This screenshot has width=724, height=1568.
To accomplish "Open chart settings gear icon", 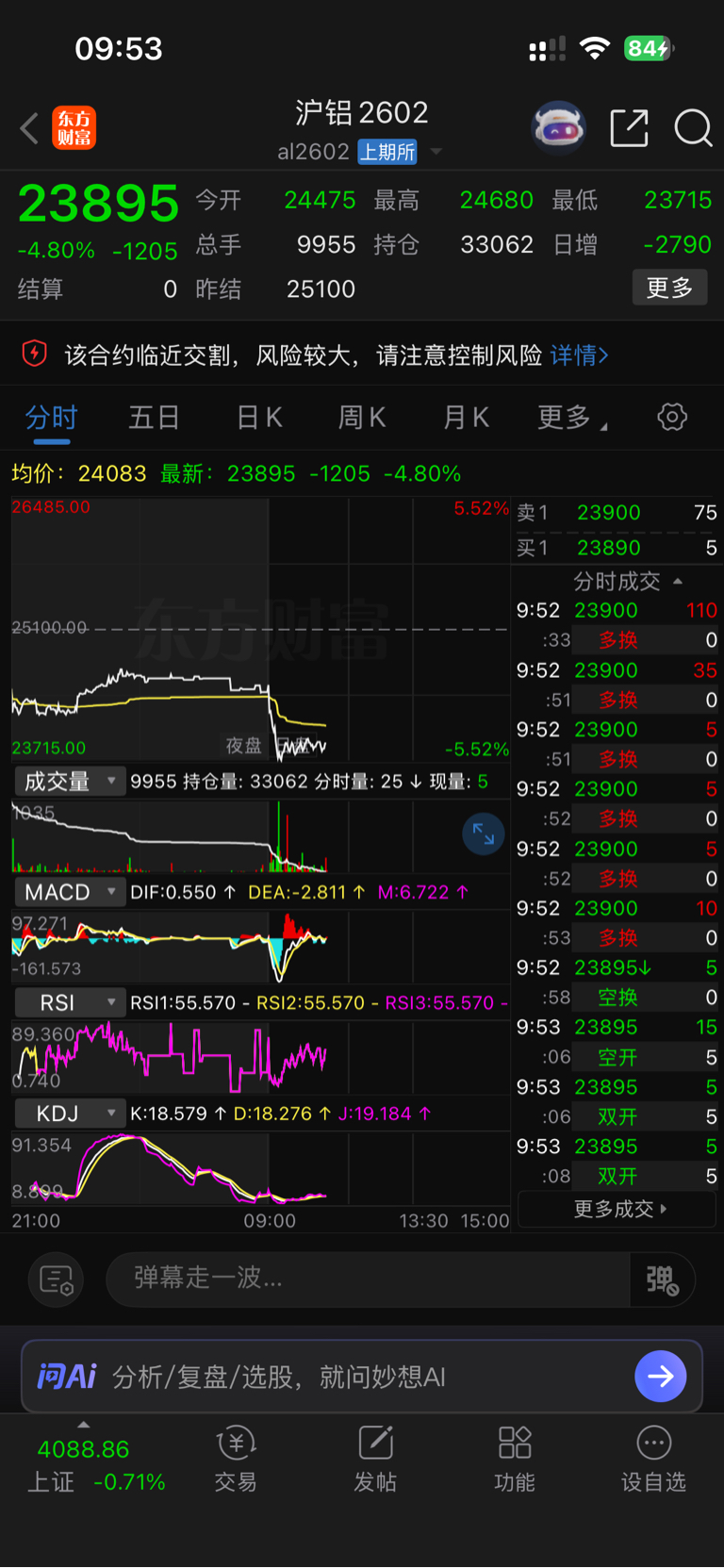I will 672,417.
